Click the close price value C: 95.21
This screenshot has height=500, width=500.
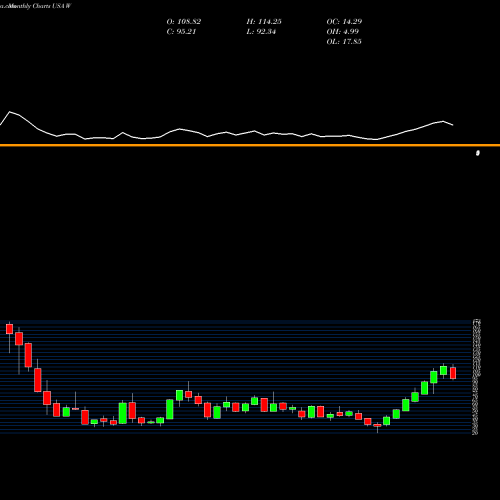[x=181, y=32]
